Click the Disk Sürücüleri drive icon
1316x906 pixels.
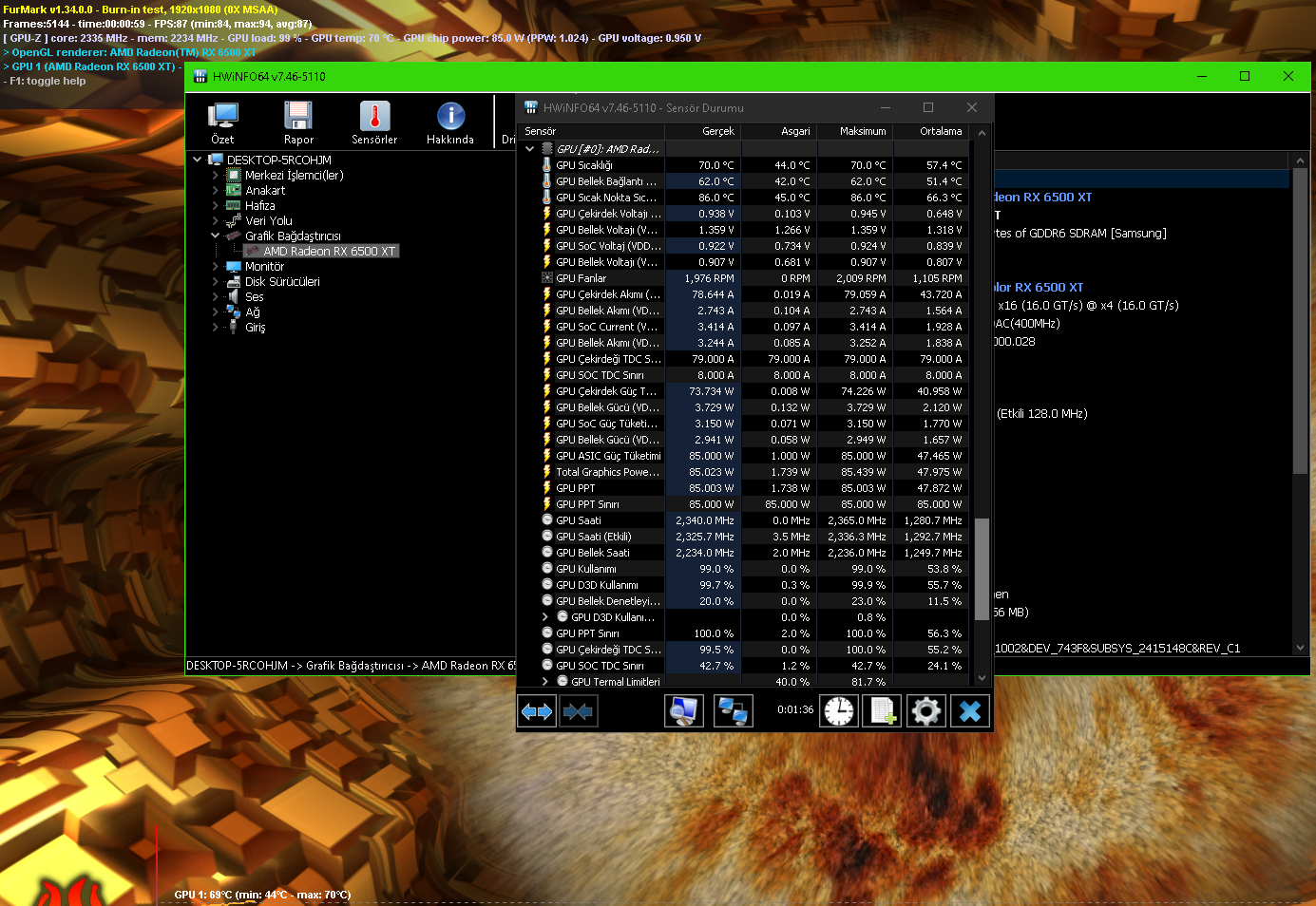tap(234, 281)
